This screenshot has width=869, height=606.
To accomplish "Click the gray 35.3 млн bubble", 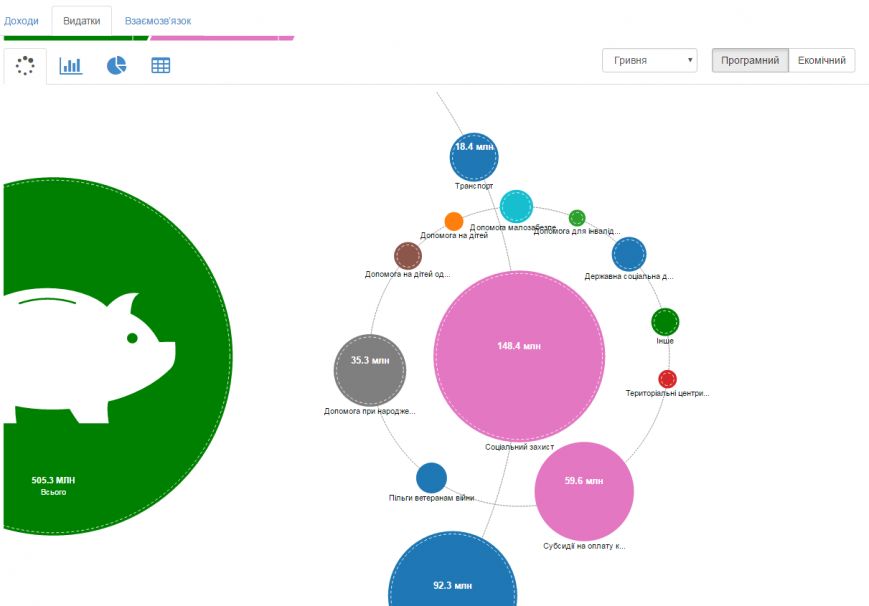I will click(x=370, y=370).
